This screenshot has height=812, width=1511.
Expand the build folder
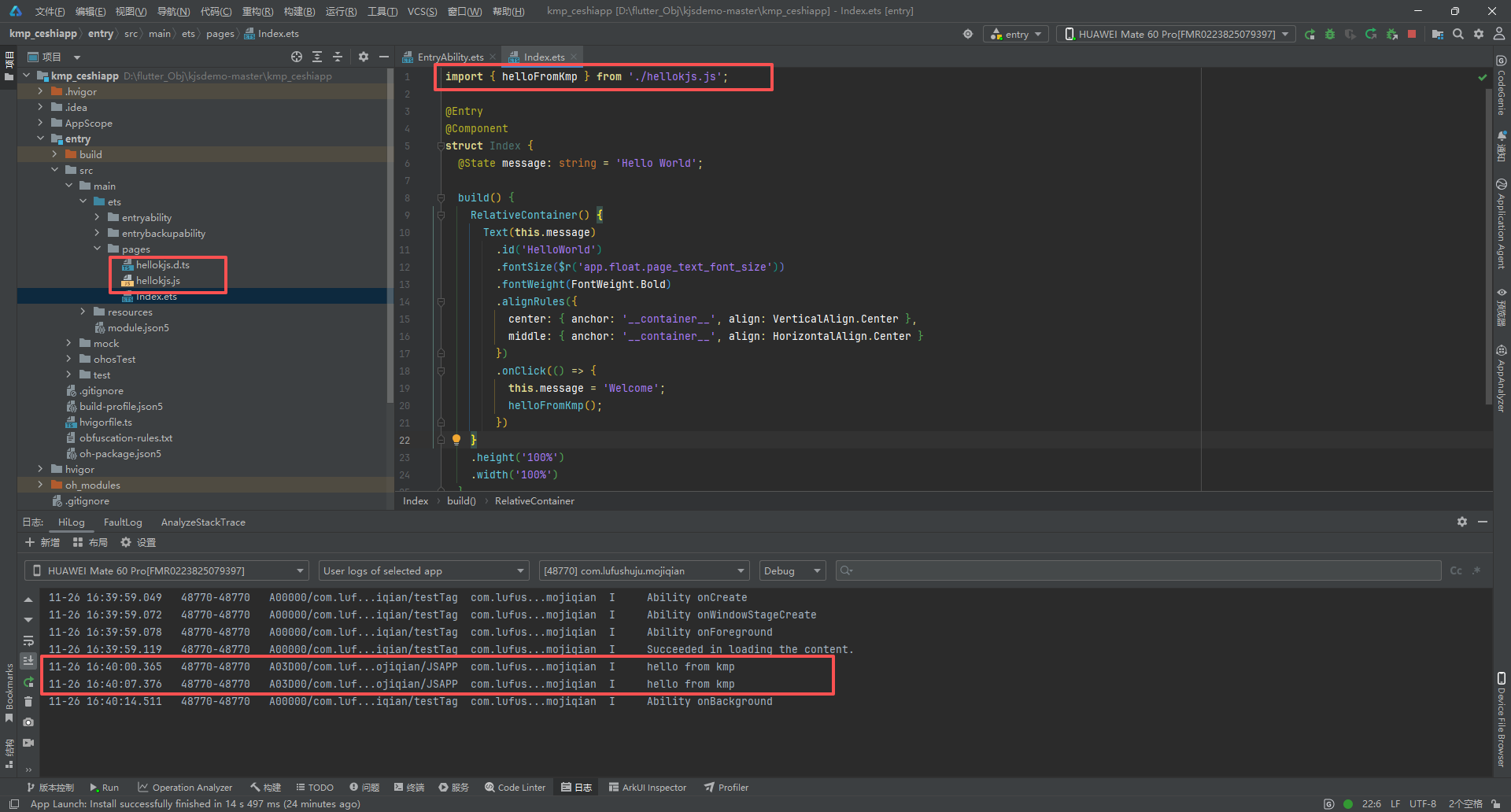[54, 154]
